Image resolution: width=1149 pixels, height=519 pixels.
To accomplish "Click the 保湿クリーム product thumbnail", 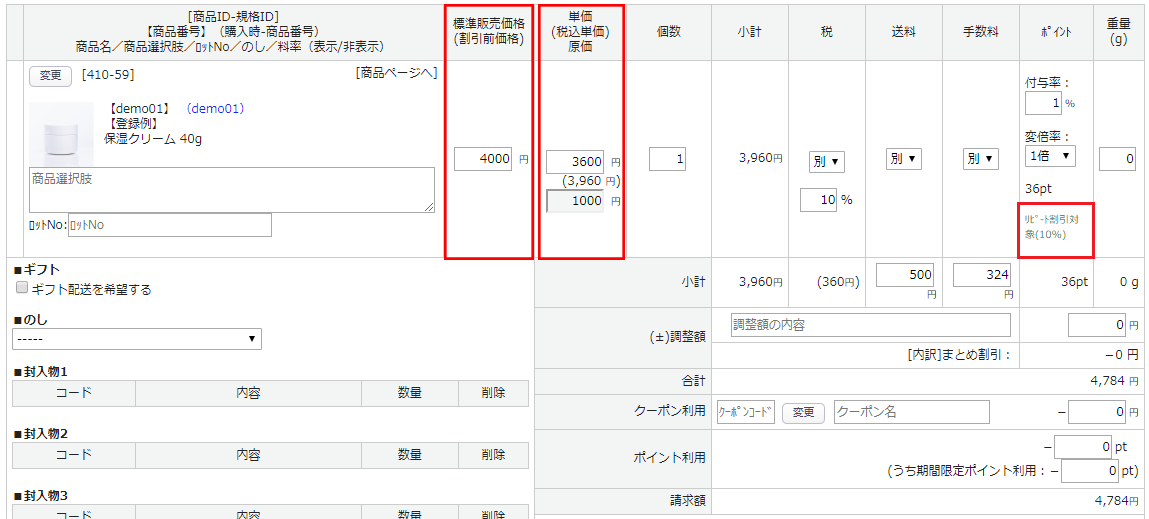I will pyautogui.click(x=62, y=134).
